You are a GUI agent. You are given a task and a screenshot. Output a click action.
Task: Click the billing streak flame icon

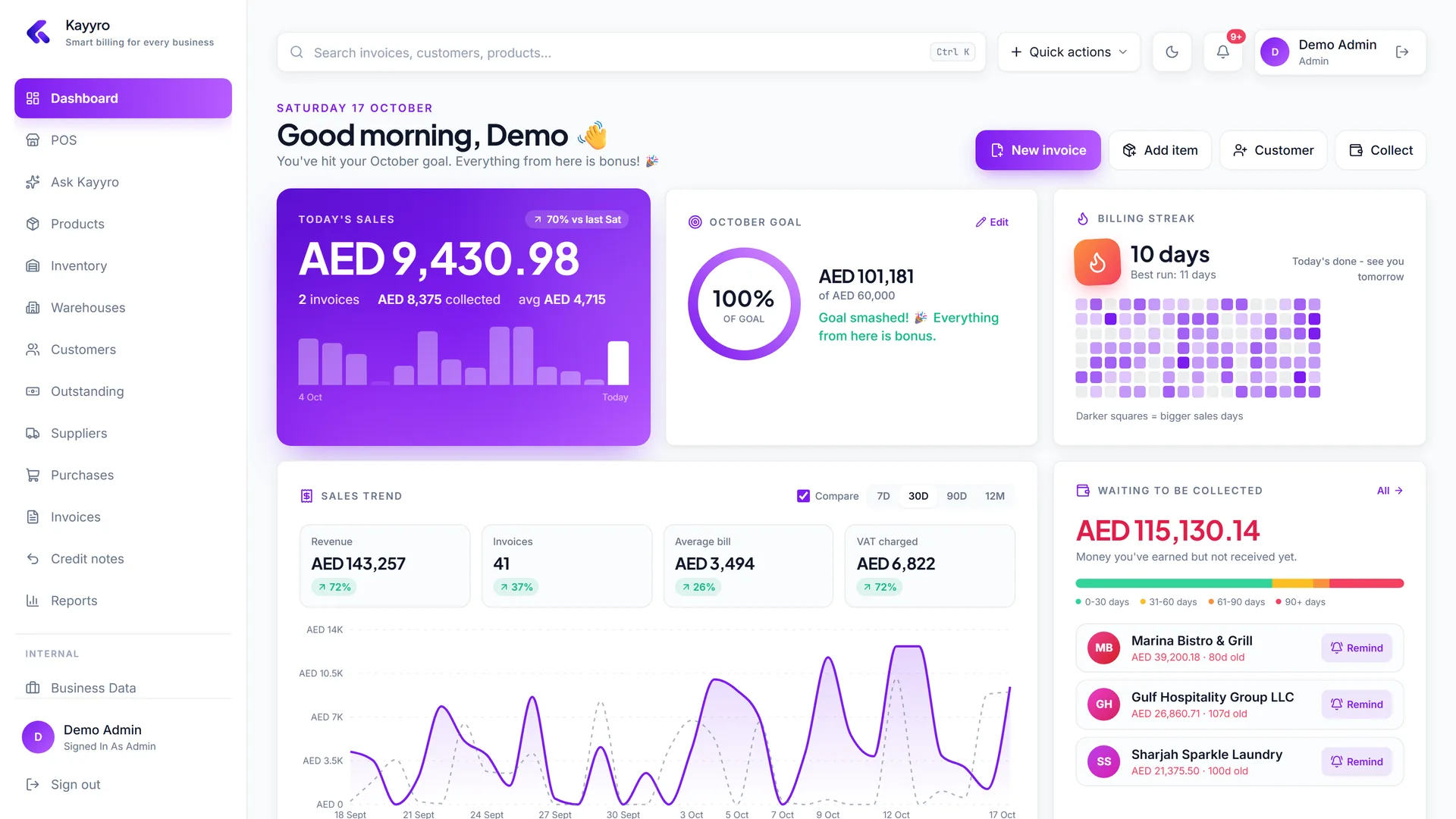coord(1097,262)
